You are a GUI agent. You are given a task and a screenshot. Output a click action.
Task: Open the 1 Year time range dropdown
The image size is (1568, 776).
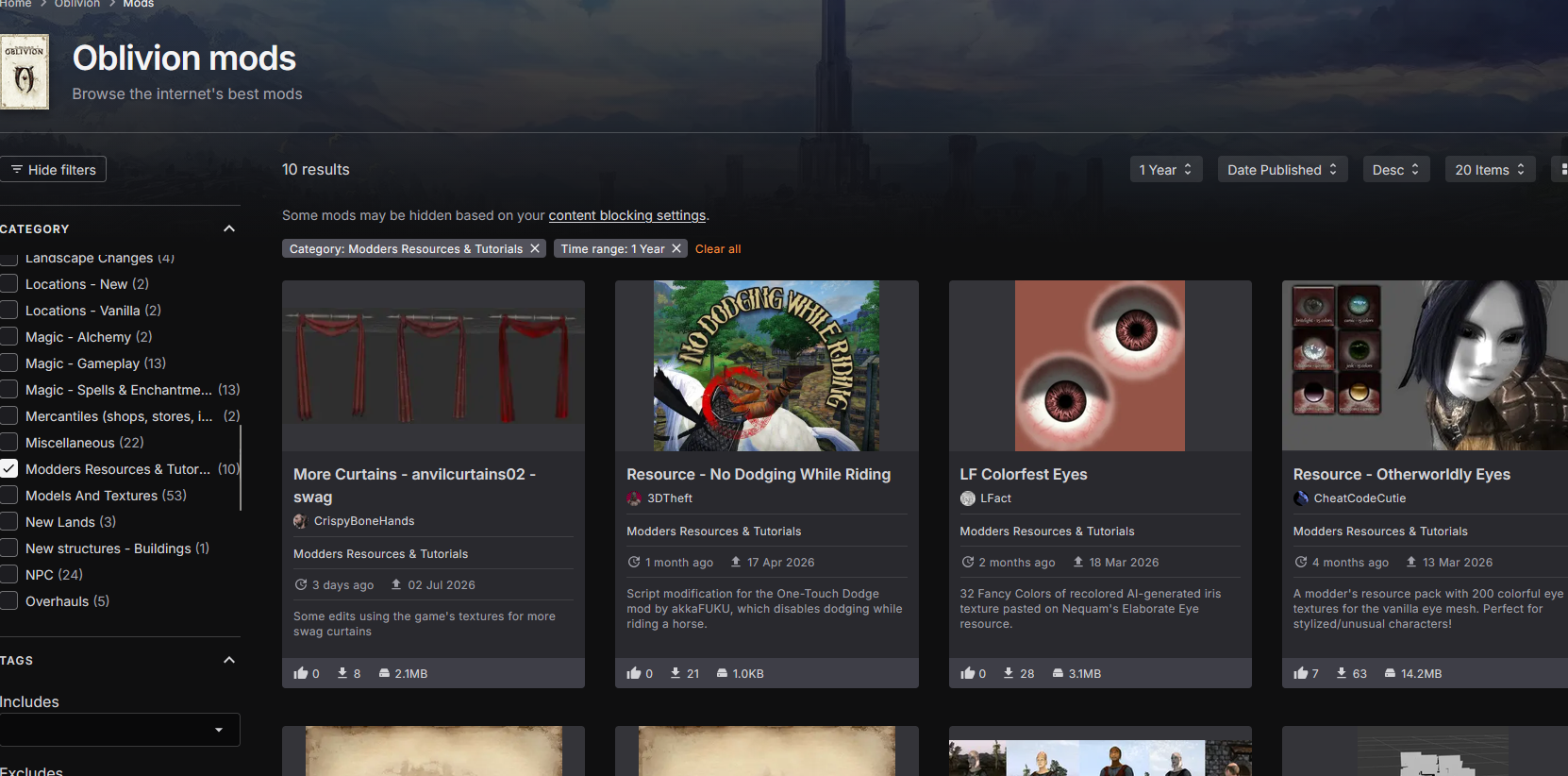[1166, 170]
